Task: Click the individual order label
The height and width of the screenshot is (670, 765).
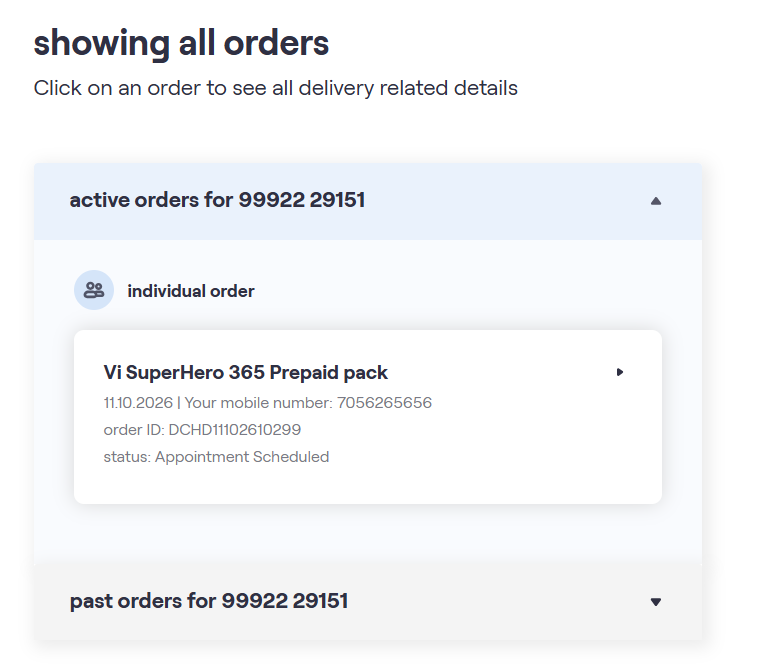Action: [x=191, y=291]
